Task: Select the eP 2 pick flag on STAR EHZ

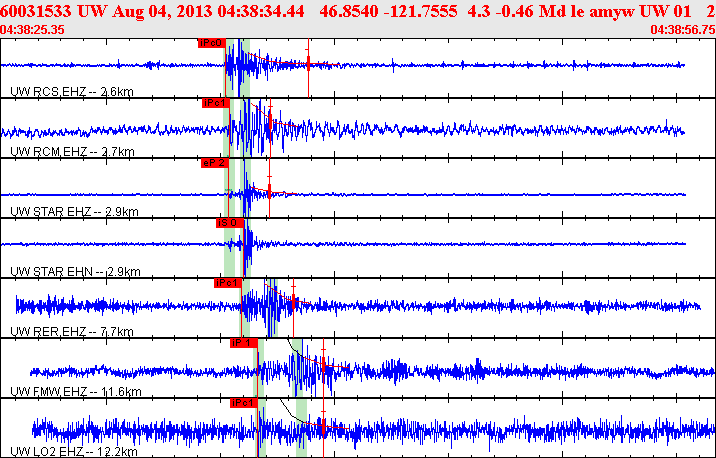Action: (x=214, y=163)
